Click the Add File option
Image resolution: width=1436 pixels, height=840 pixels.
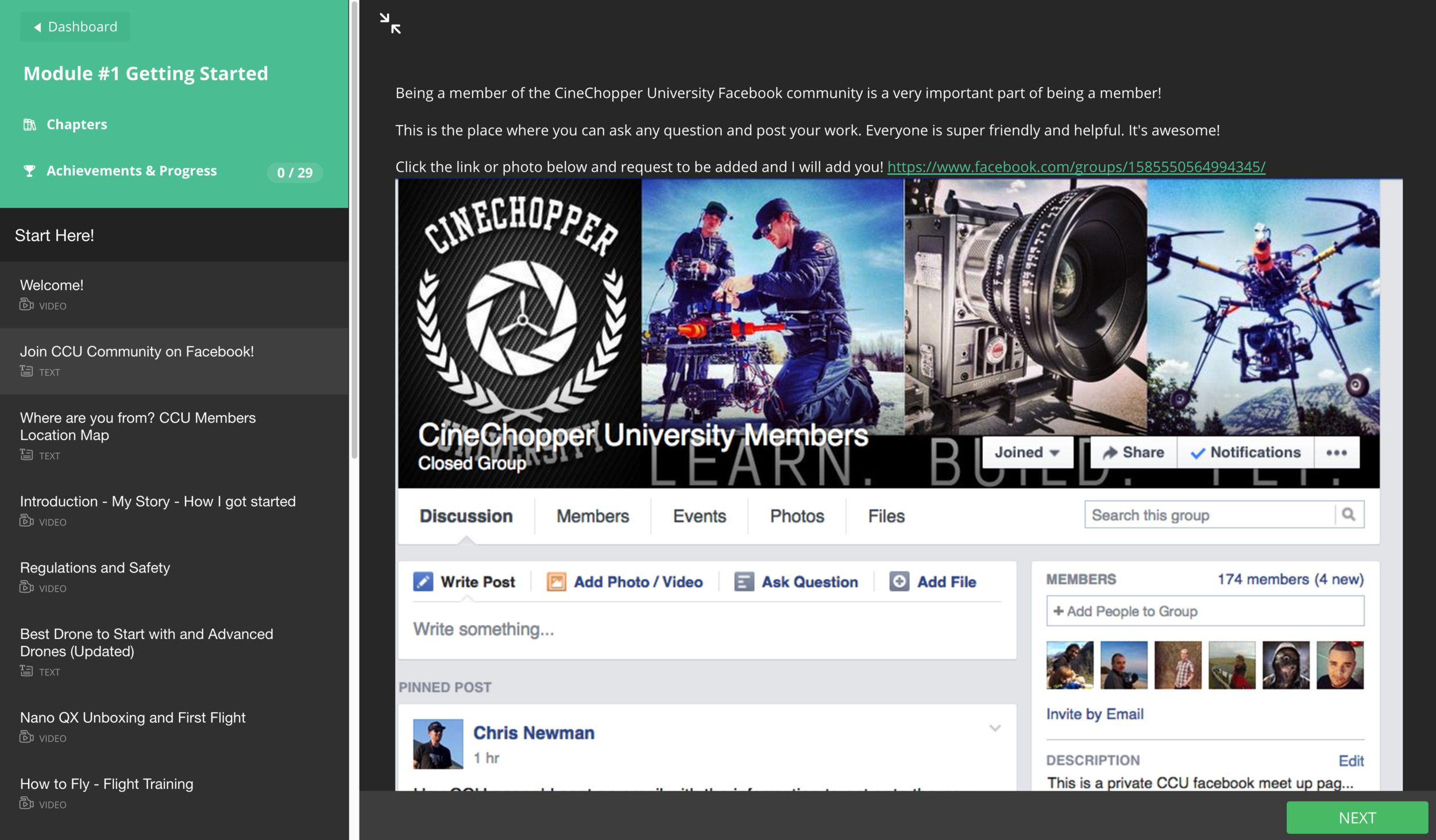(x=932, y=582)
